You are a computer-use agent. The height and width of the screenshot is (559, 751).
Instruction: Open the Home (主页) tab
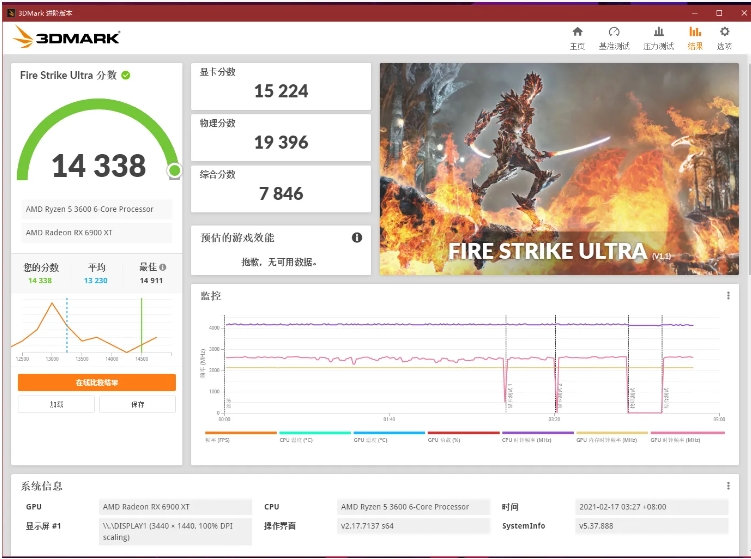(x=577, y=38)
